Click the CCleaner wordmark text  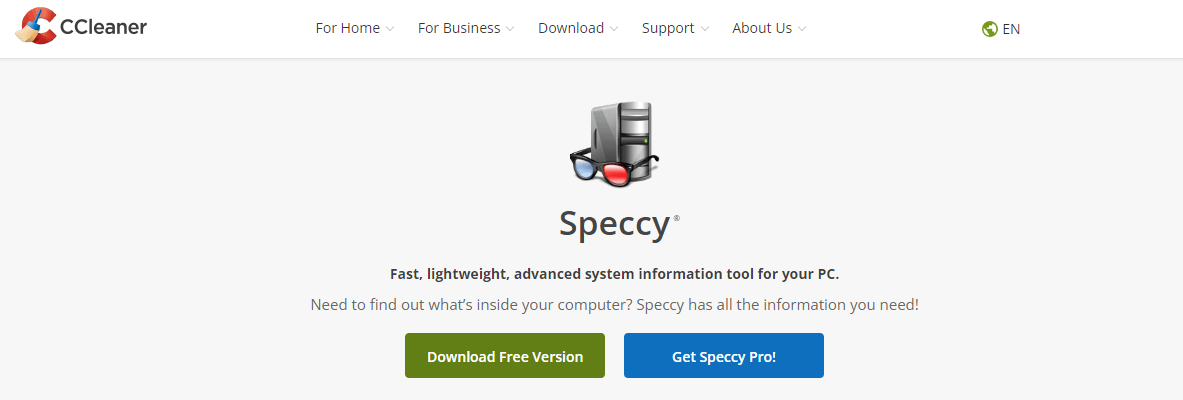[x=103, y=27]
